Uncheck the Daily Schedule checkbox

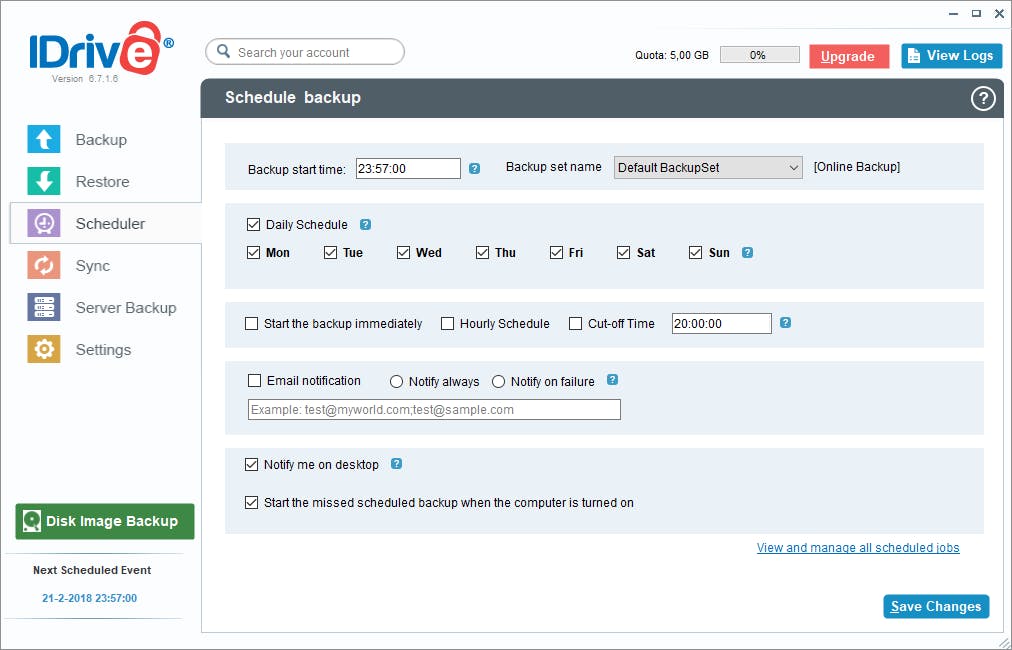tap(253, 225)
